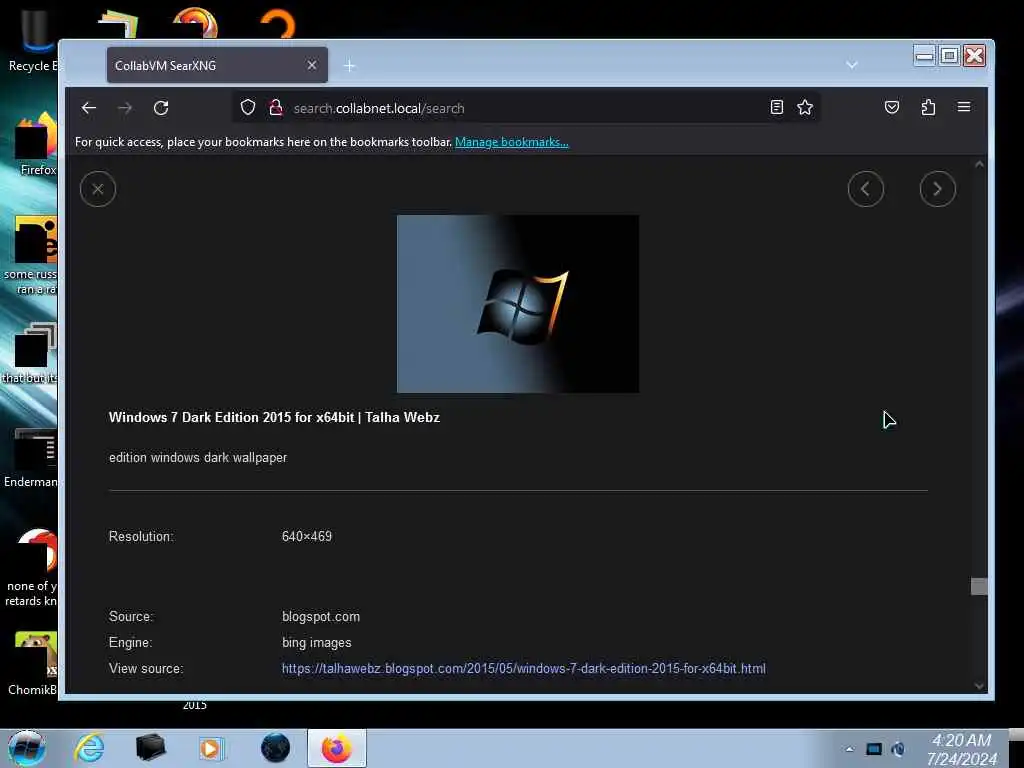Open a new browser tab
1024x768 pixels.
pos(349,65)
